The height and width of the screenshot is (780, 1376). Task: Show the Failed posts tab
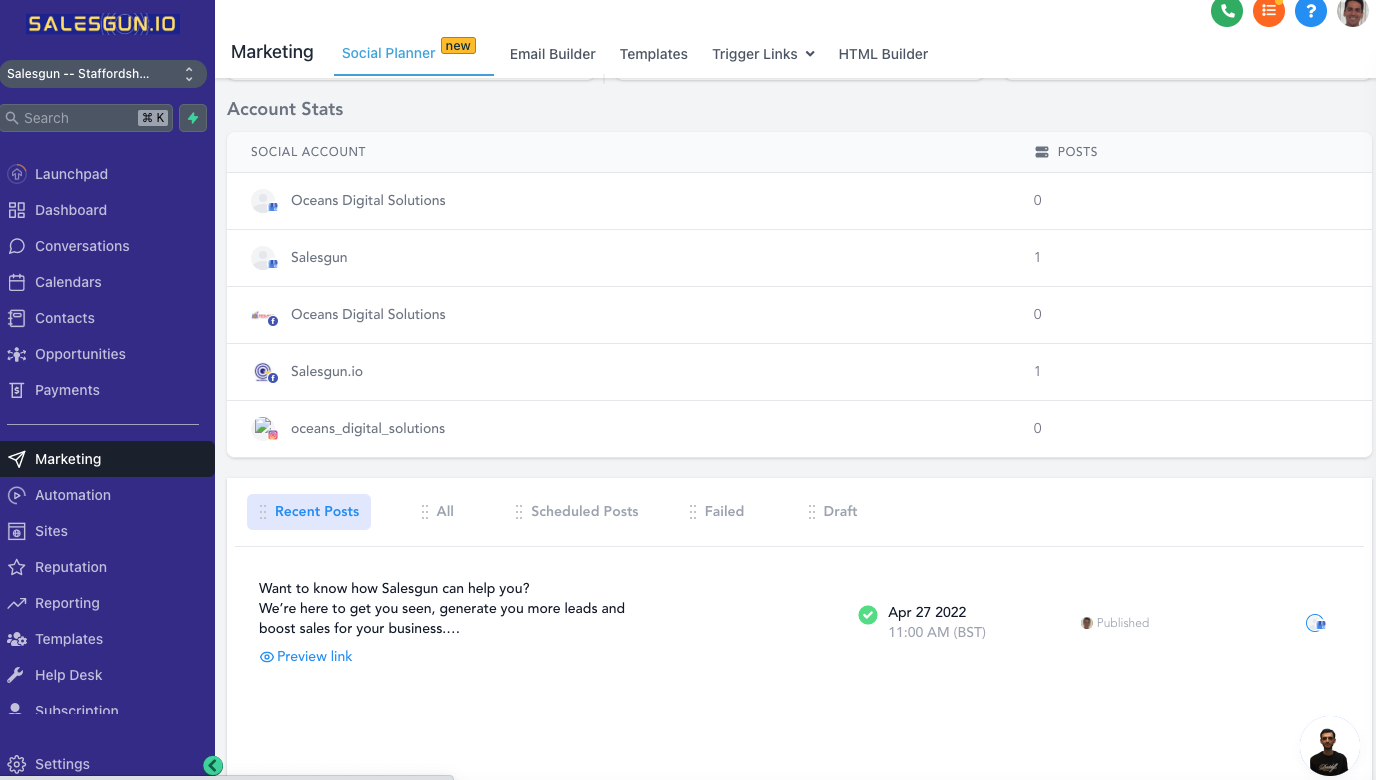click(x=723, y=511)
